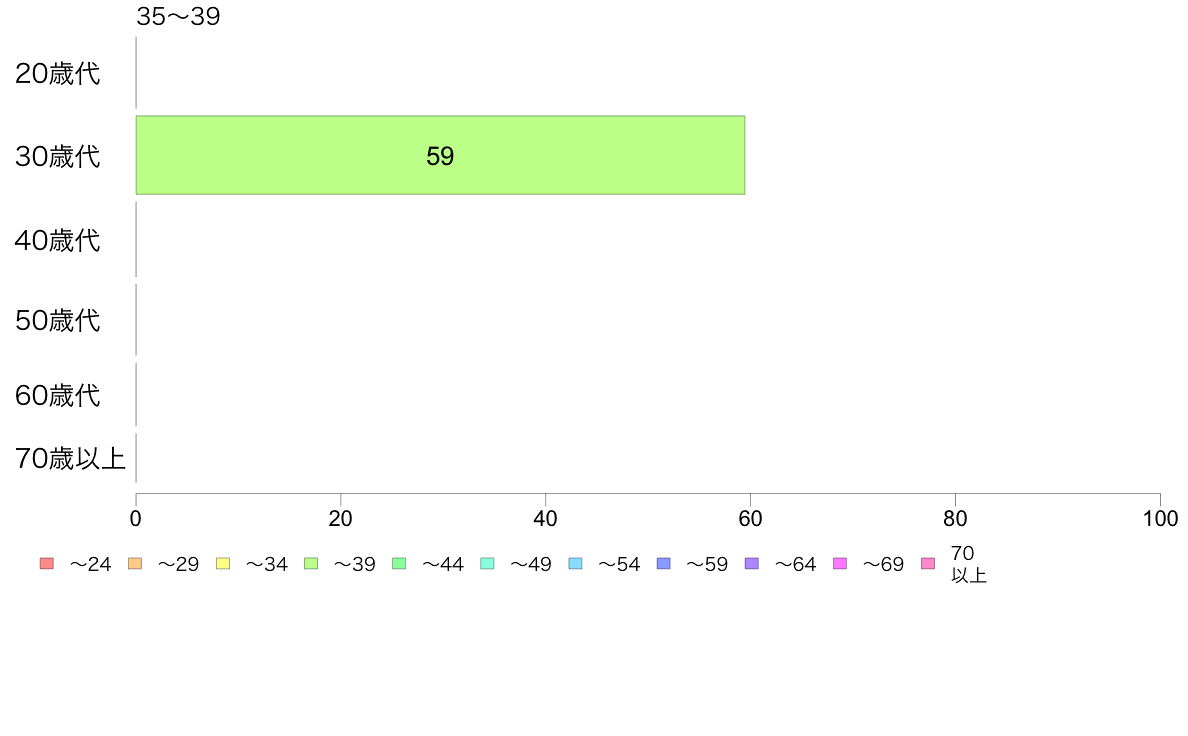
Task: Click the light green ~39 legend swatch
Action: point(311,563)
